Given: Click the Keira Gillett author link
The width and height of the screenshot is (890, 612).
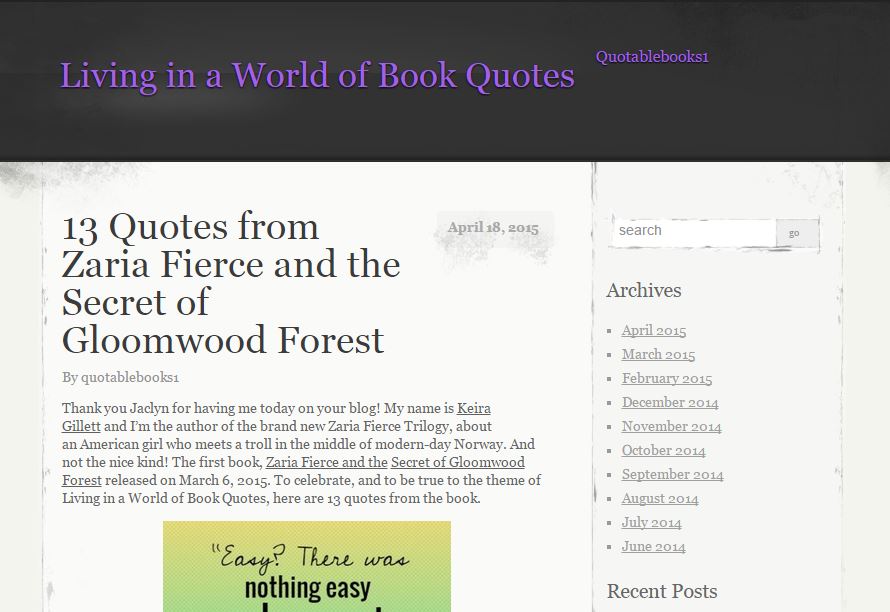Looking at the screenshot, I should coord(473,408).
